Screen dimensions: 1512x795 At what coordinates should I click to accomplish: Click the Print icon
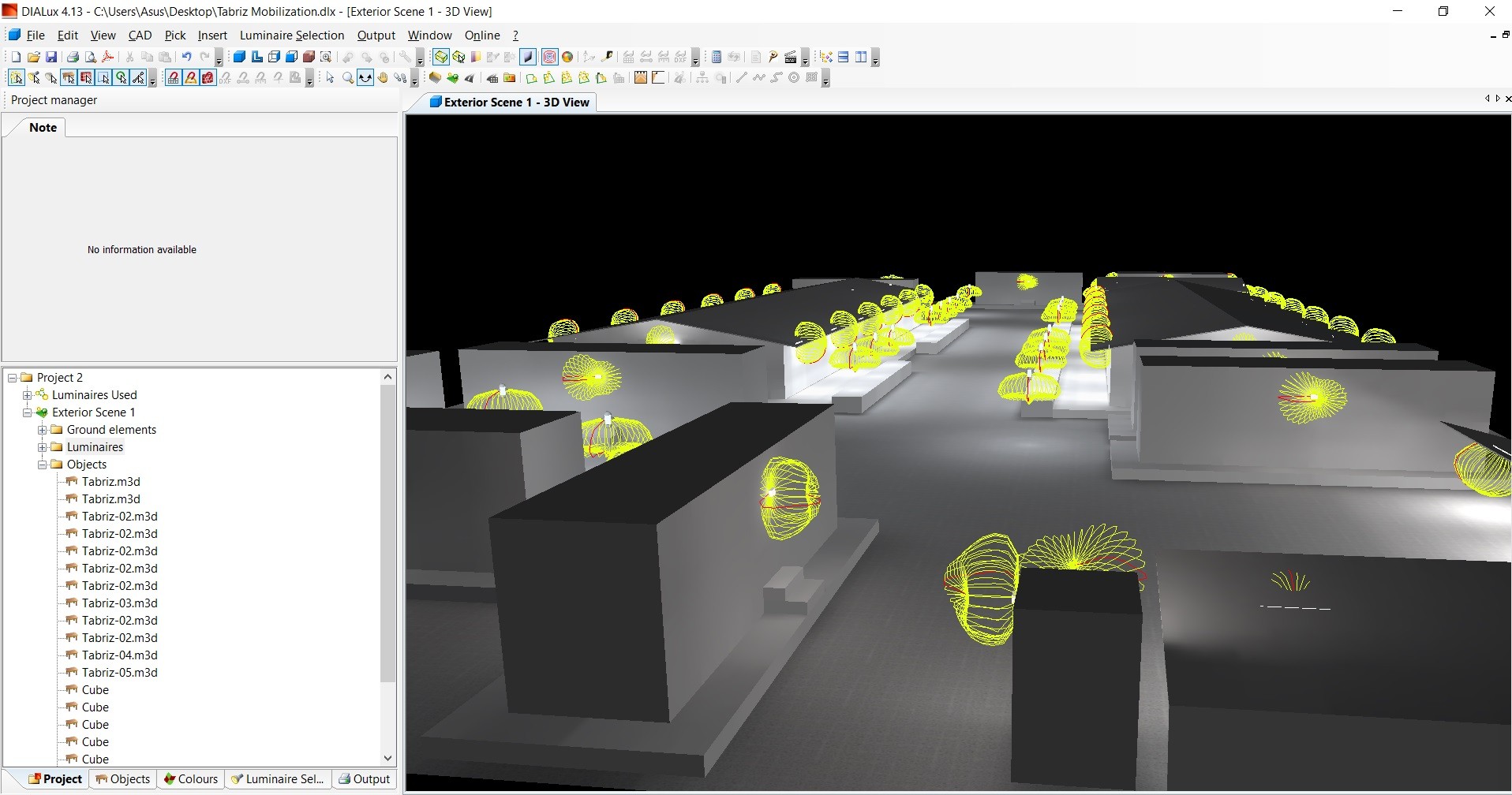[x=73, y=57]
